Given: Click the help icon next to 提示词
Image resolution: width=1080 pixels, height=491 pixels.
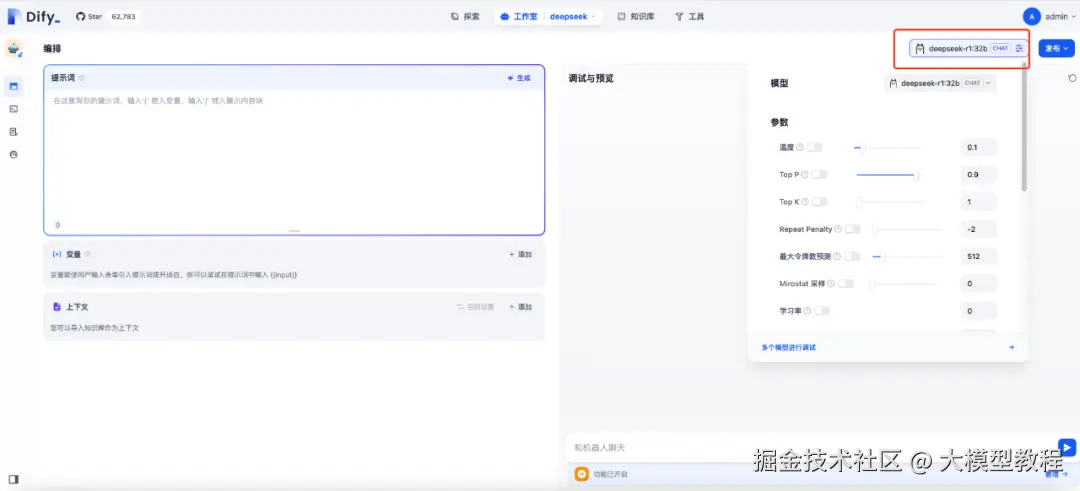Looking at the screenshot, I should point(81,79).
